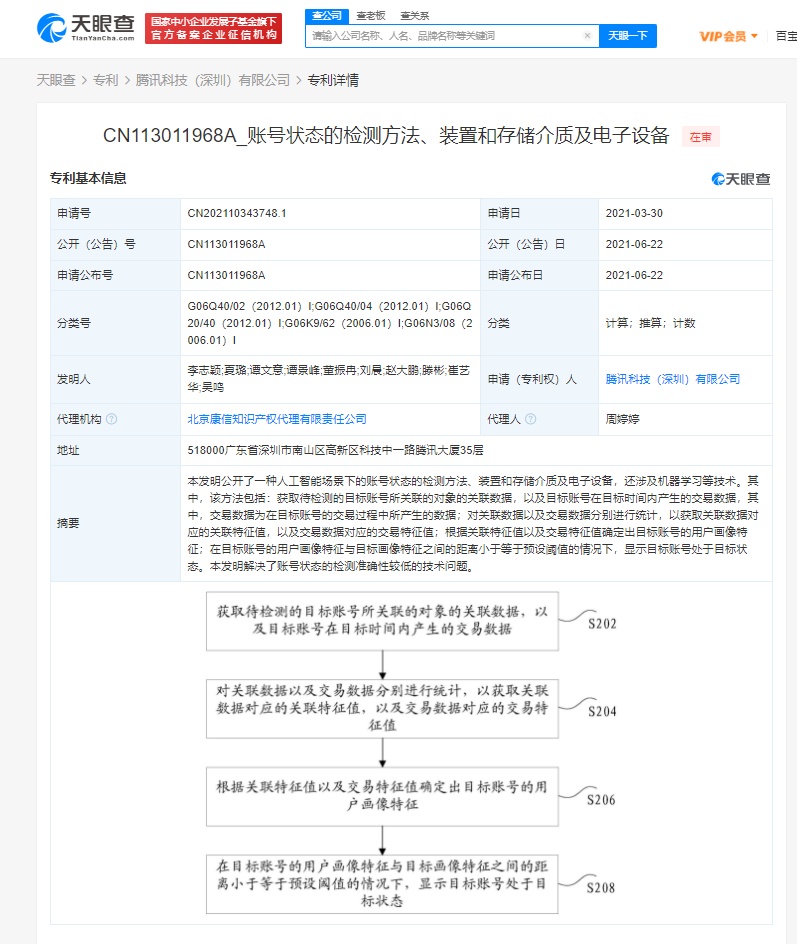Viewport: 797px width, 944px height.
Task: Click the TianYanCha logo in the header
Action: [85, 28]
